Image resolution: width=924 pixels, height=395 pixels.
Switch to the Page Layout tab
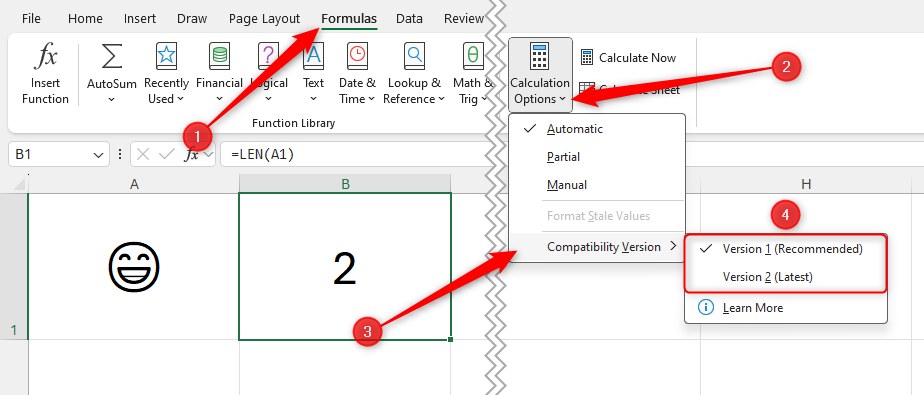coord(264,18)
